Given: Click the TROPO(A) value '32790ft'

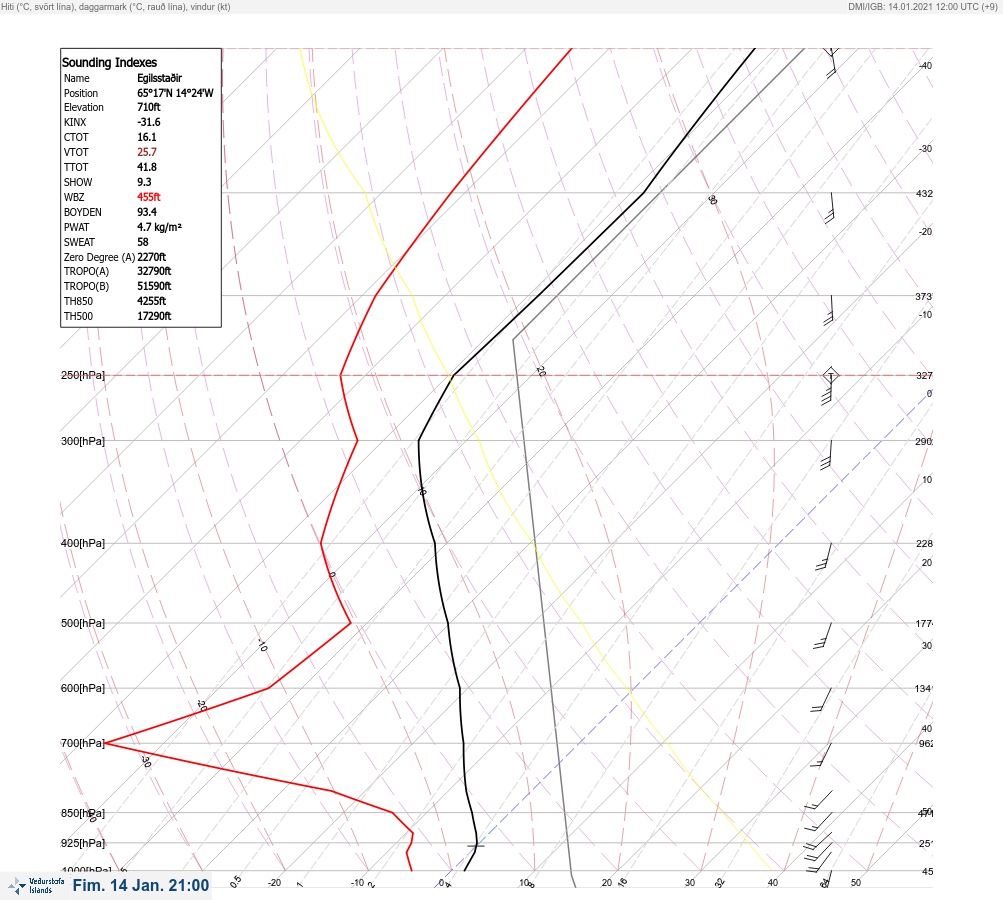Looking at the screenshot, I should pyautogui.click(x=154, y=271).
